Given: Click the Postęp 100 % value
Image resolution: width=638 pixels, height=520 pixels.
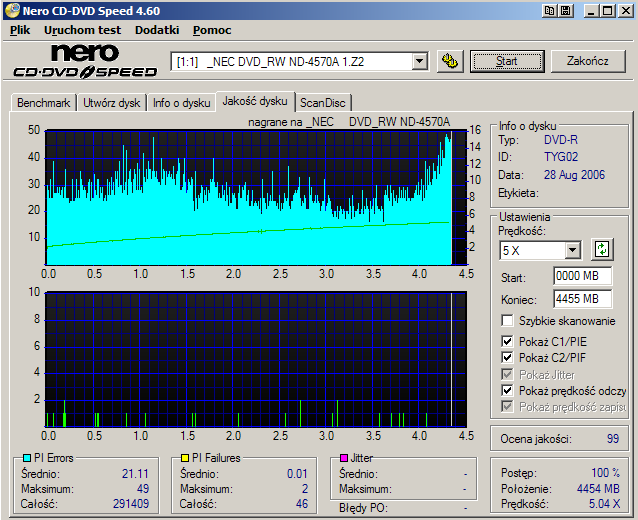Looking at the screenshot, I should (605, 473).
